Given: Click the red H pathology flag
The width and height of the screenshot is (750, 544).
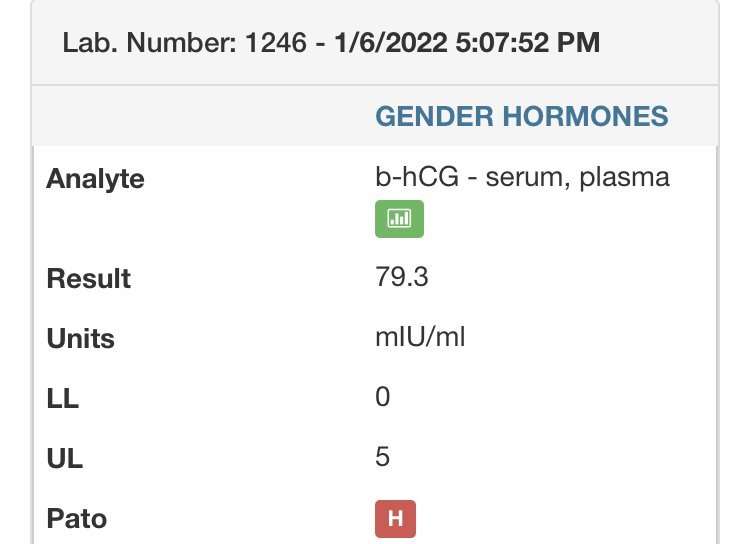Looking at the screenshot, I should pos(395,519).
